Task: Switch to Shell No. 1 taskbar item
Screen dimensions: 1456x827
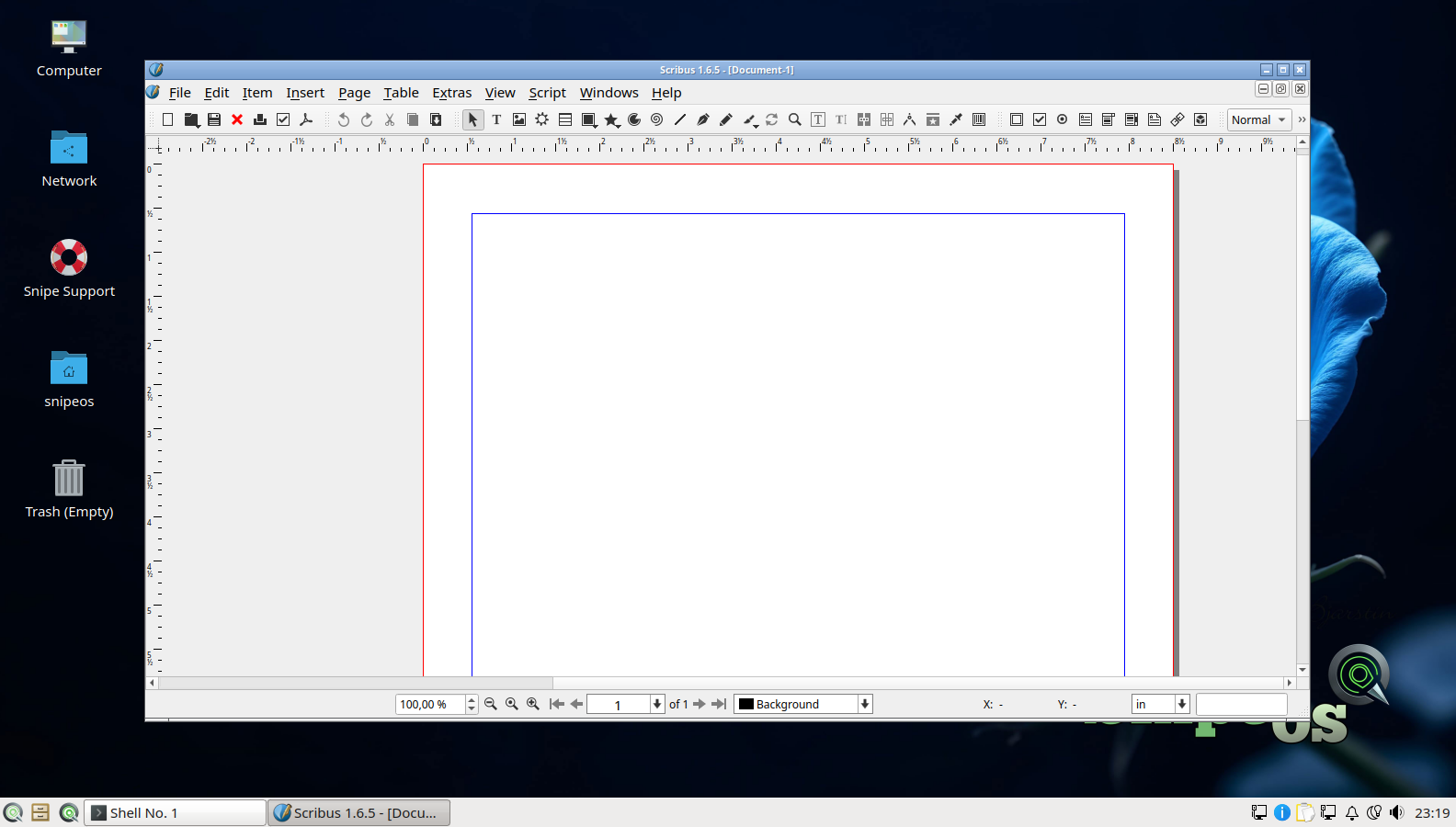Action: click(x=176, y=812)
